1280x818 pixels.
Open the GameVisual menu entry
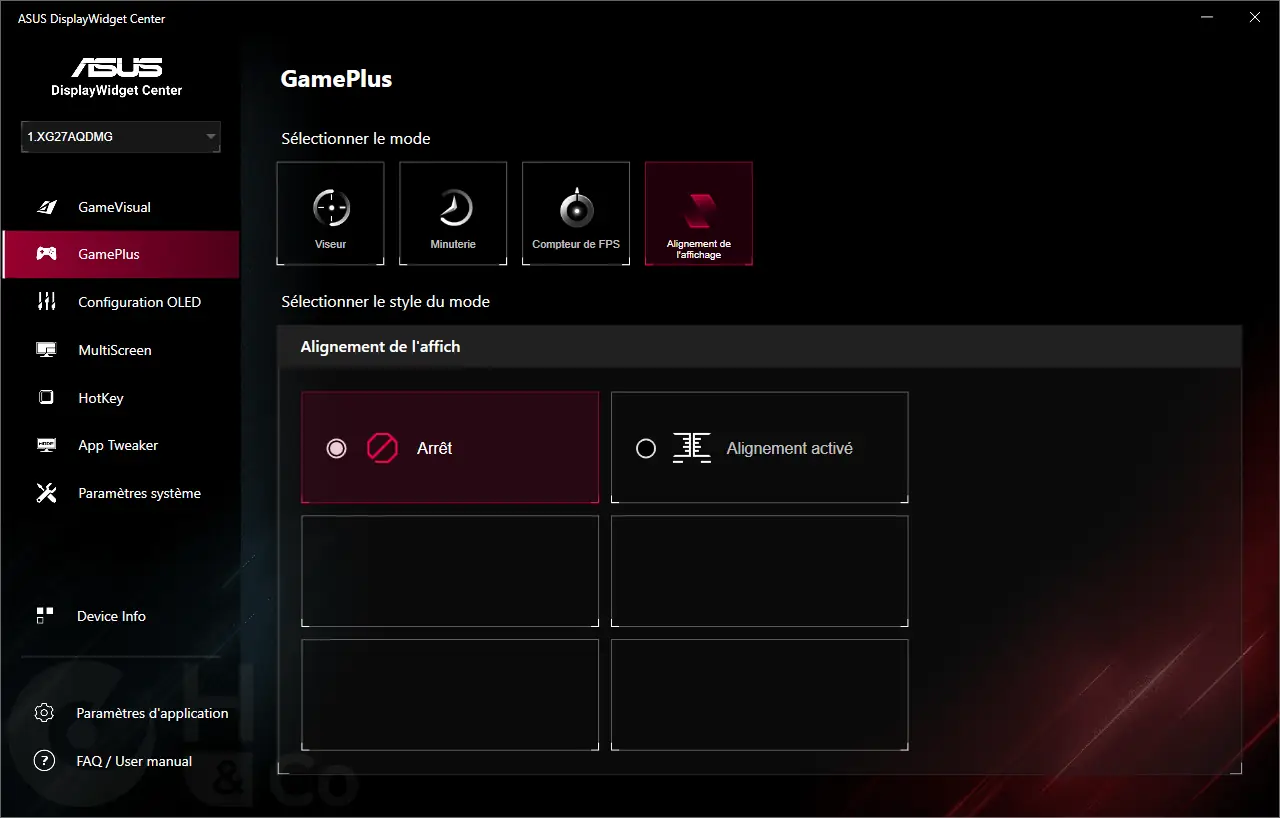point(120,207)
